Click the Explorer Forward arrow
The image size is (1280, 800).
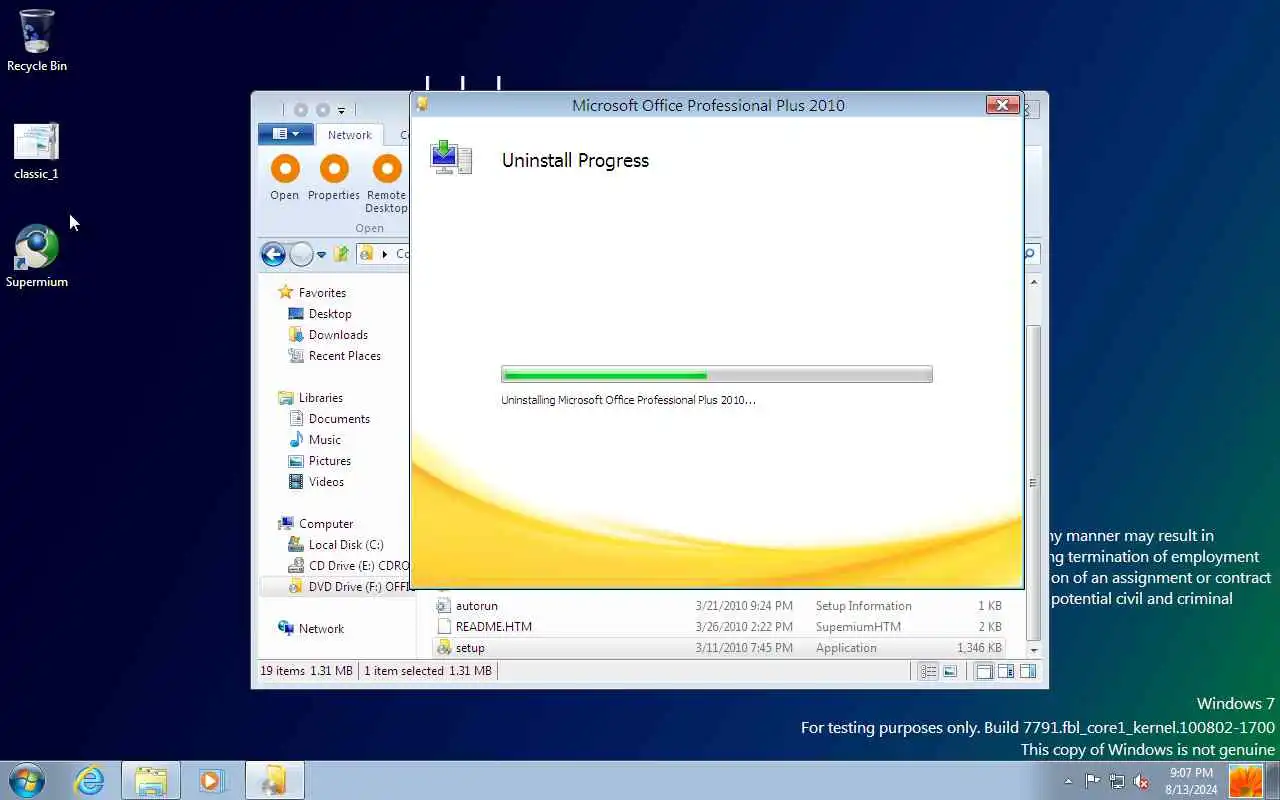[301, 254]
